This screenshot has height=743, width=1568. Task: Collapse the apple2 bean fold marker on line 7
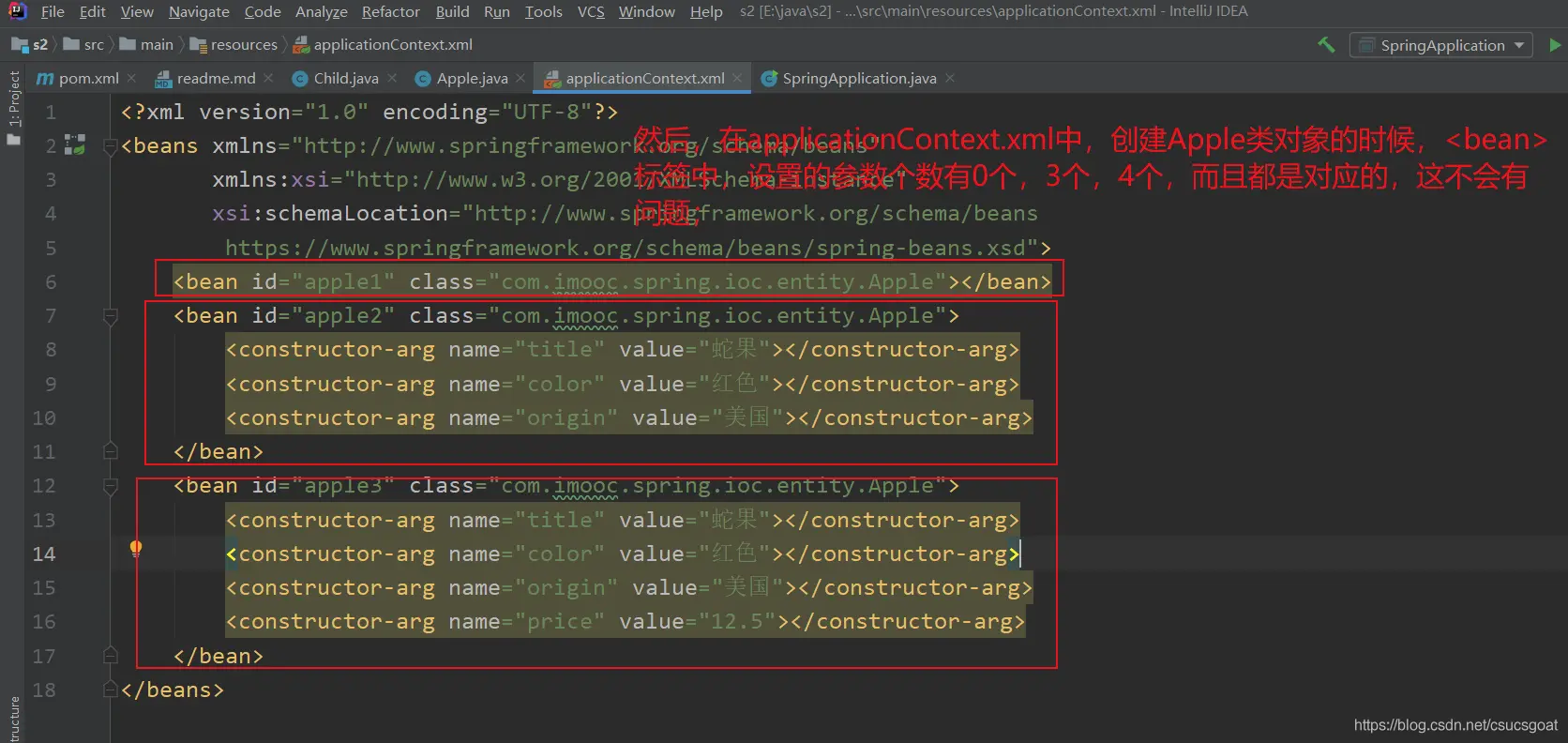(111, 316)
